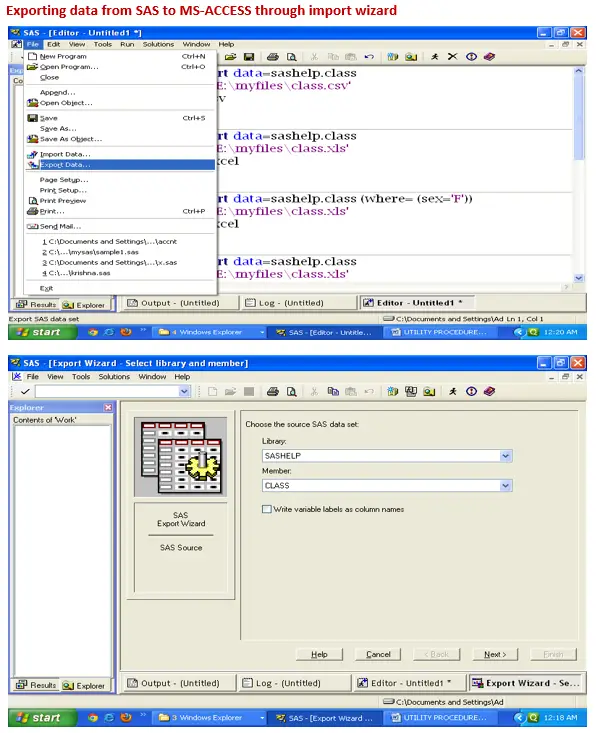The height and width of the screenshot is (733, 600).
Task: Select Export Data... from the File menu
Action: pyautogui.click(x=65, y=165)
